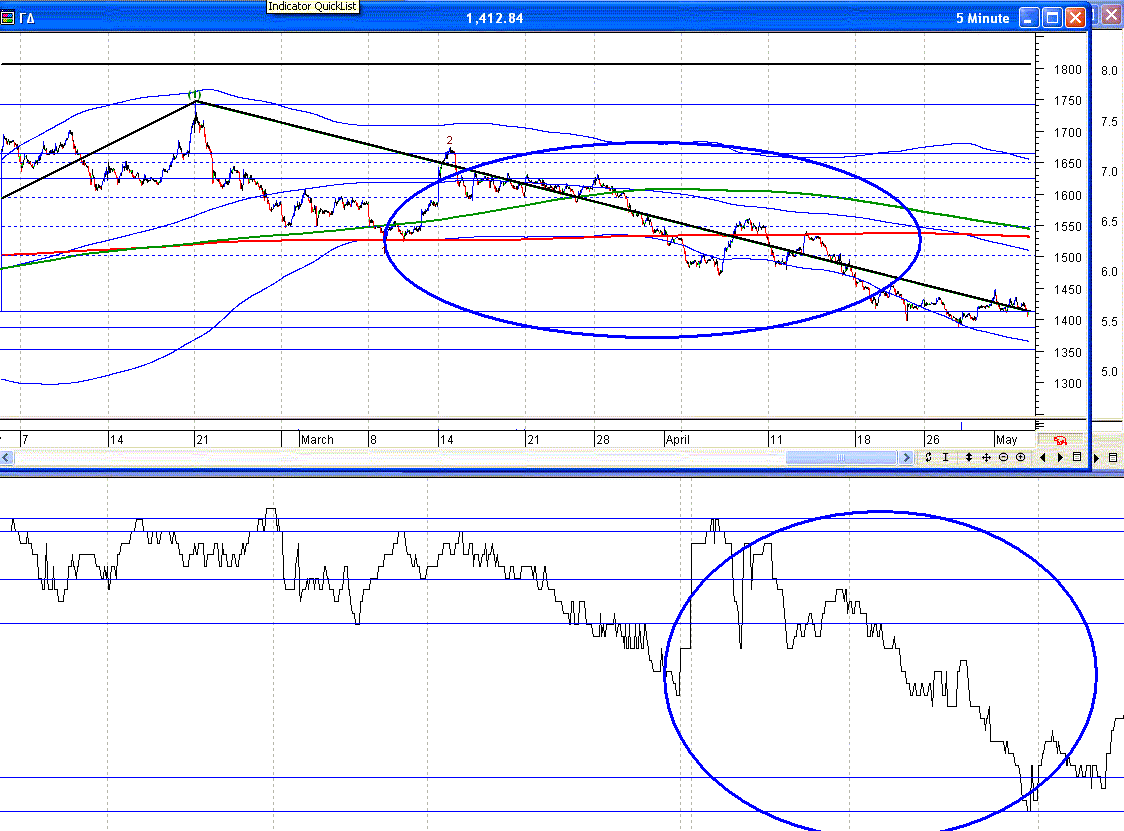Viewport: 1124px width, 831px height.
Task: Click the '5 Minute' timeframe label
Action: pyautogui.click(x=983, y=18)
